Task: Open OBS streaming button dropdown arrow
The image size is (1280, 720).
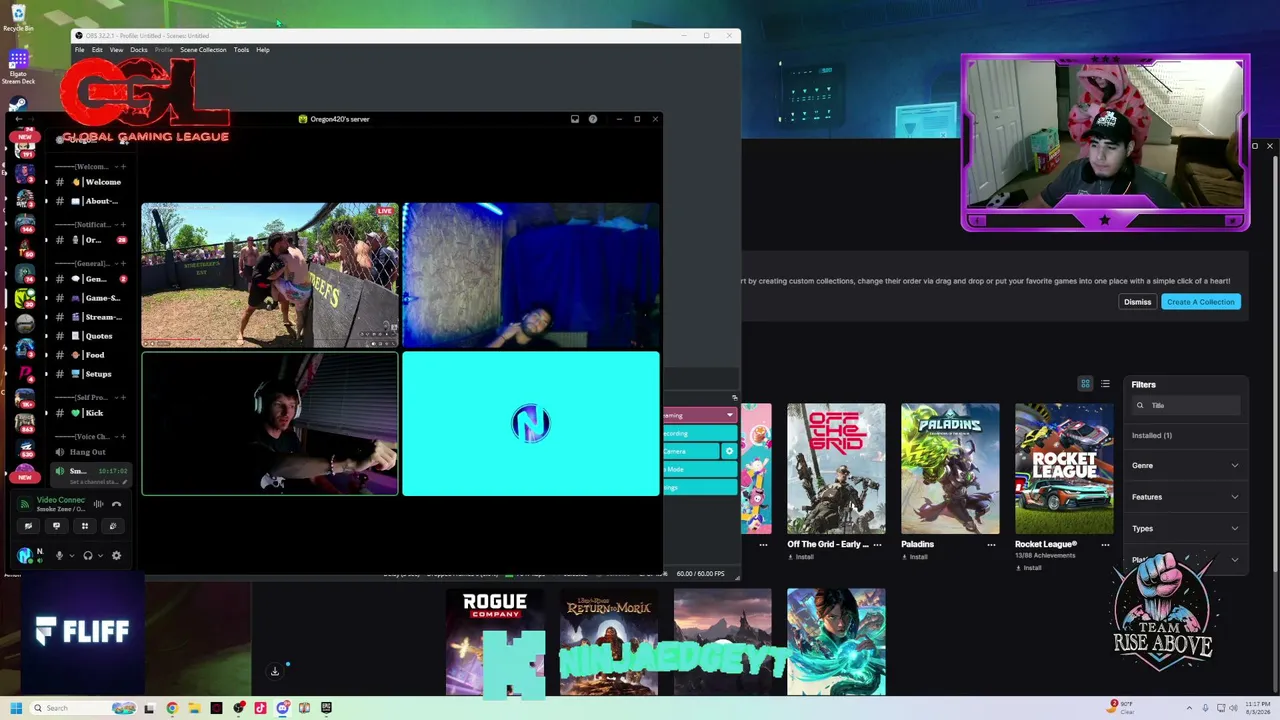Action: click(x=729, y=415)
